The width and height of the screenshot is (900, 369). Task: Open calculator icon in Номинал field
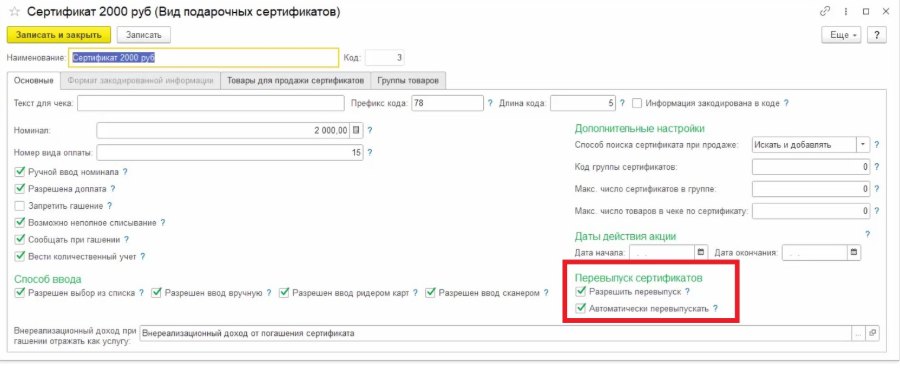click(x=356, y=130)
